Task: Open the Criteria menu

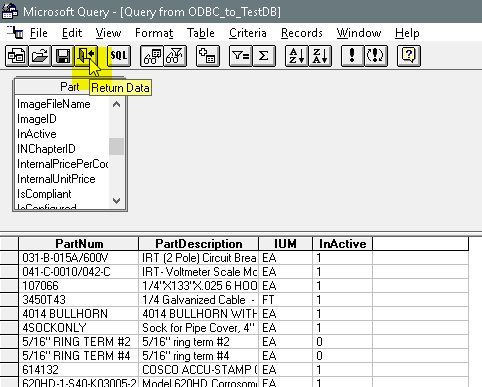Action: 248,33
